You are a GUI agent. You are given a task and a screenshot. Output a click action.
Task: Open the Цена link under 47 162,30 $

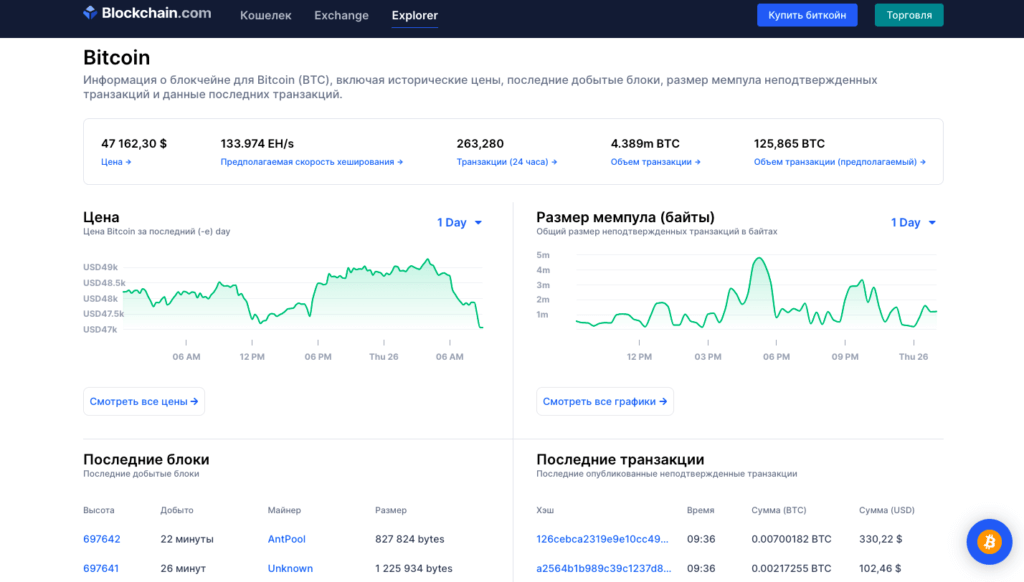coord(116,162)
